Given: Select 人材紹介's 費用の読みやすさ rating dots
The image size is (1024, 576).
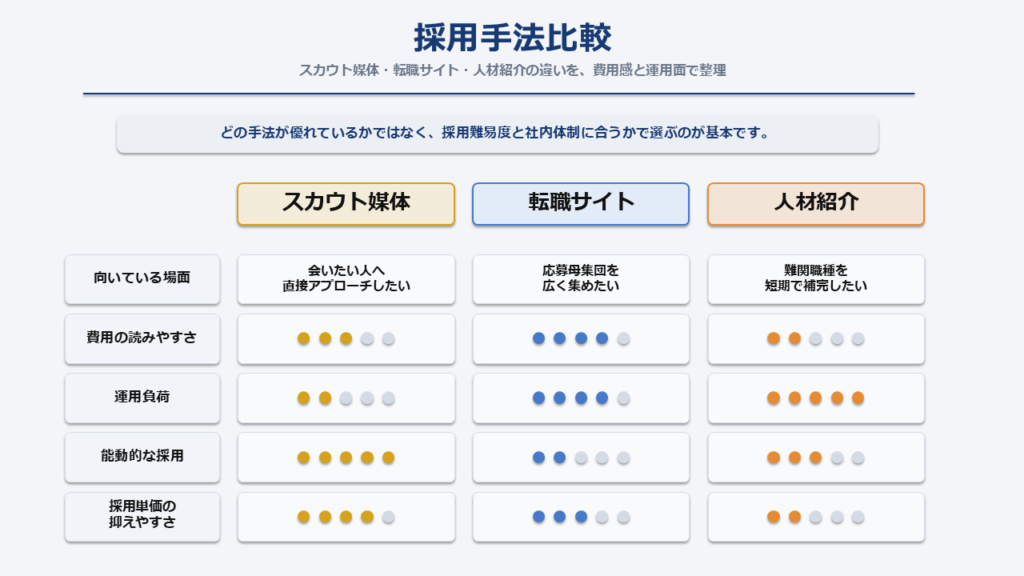Looking at the screenshot, I should click(x=816, y=339).
